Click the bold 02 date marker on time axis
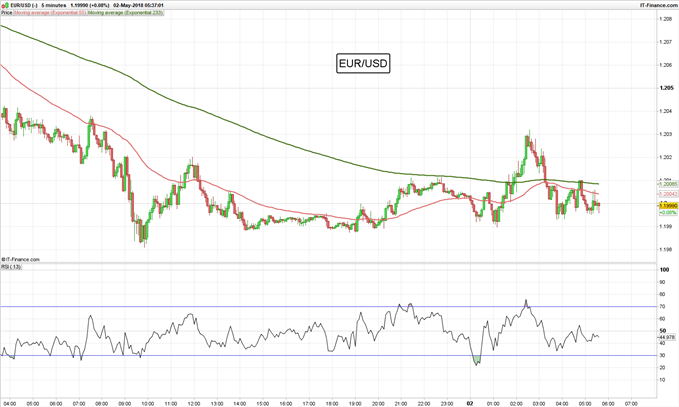 pos(470,404)
